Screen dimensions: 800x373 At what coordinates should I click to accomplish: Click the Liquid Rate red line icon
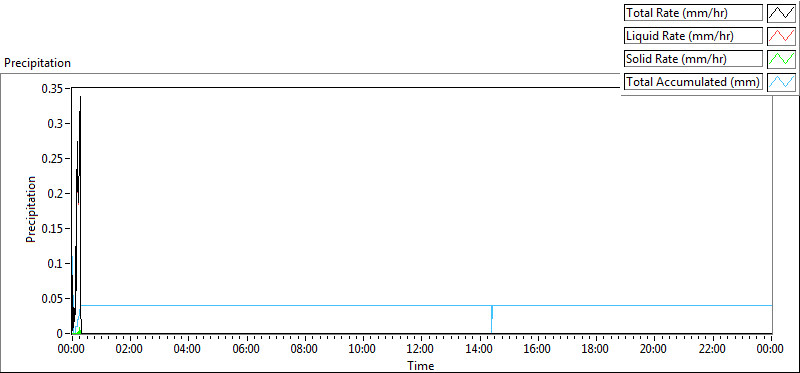click(781, 36)
